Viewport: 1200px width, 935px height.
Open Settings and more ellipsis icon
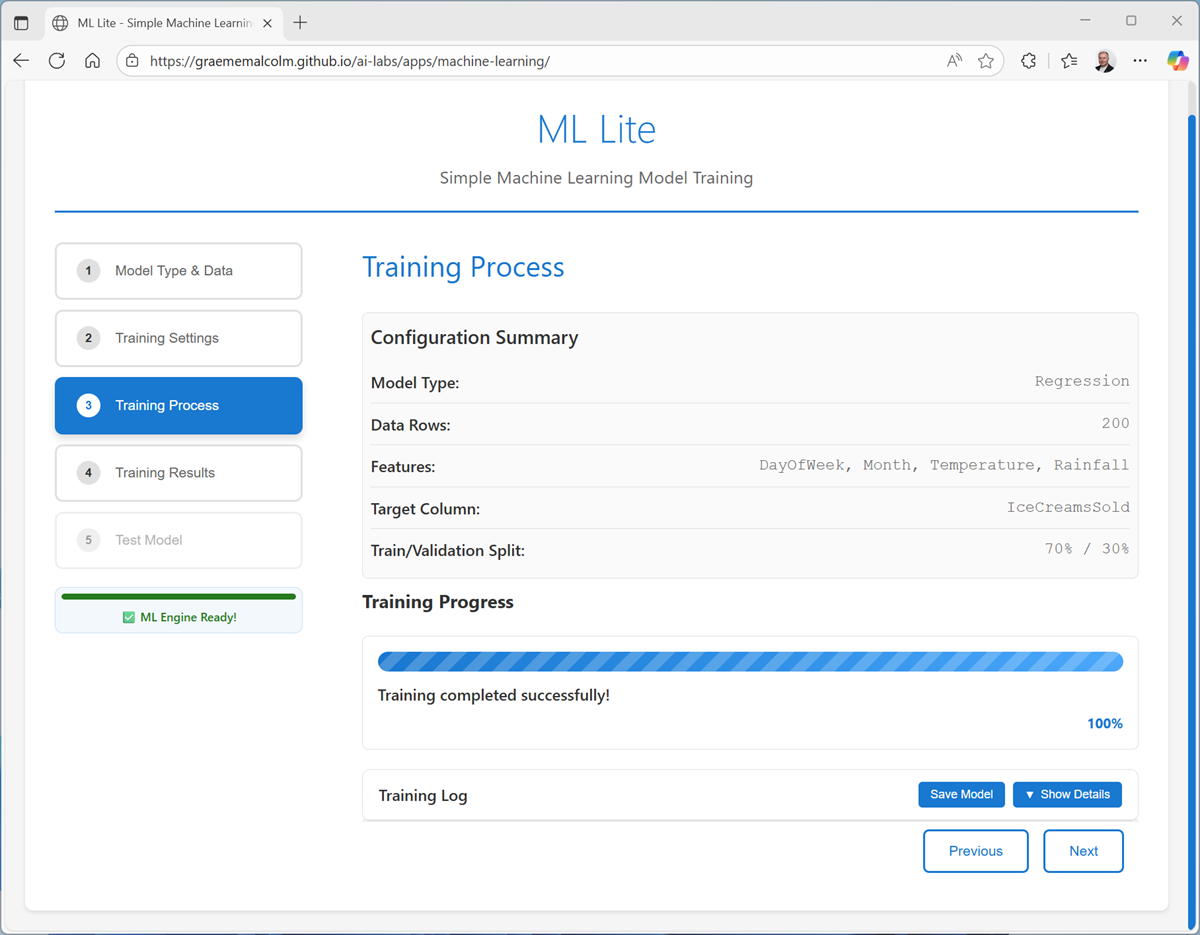click(x=1140, y=60)
